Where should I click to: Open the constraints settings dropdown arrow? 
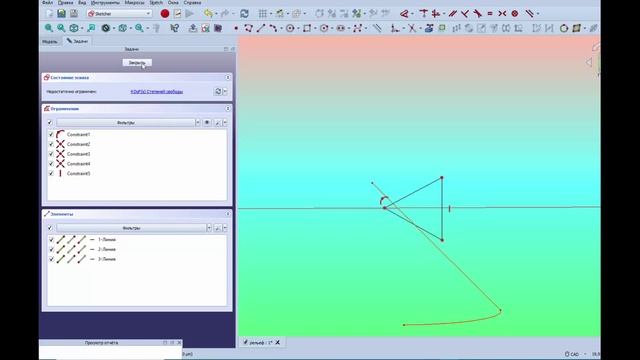225,122
